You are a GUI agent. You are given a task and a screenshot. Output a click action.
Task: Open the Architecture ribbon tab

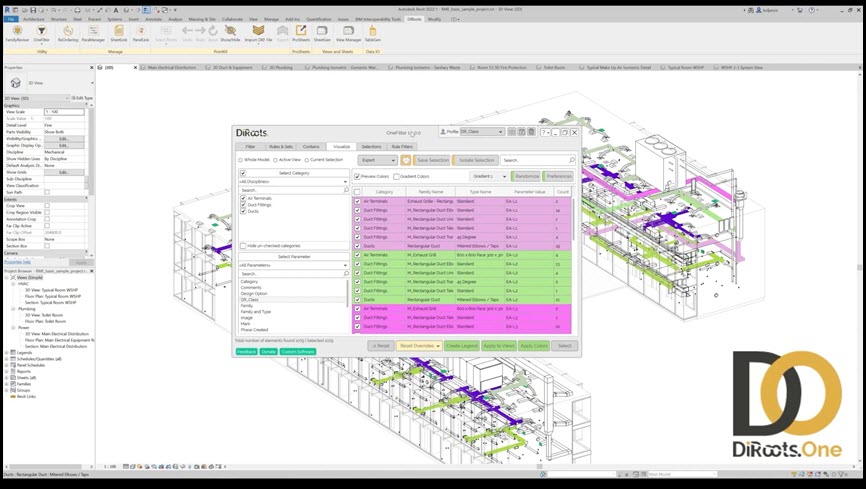pos(34,19)
